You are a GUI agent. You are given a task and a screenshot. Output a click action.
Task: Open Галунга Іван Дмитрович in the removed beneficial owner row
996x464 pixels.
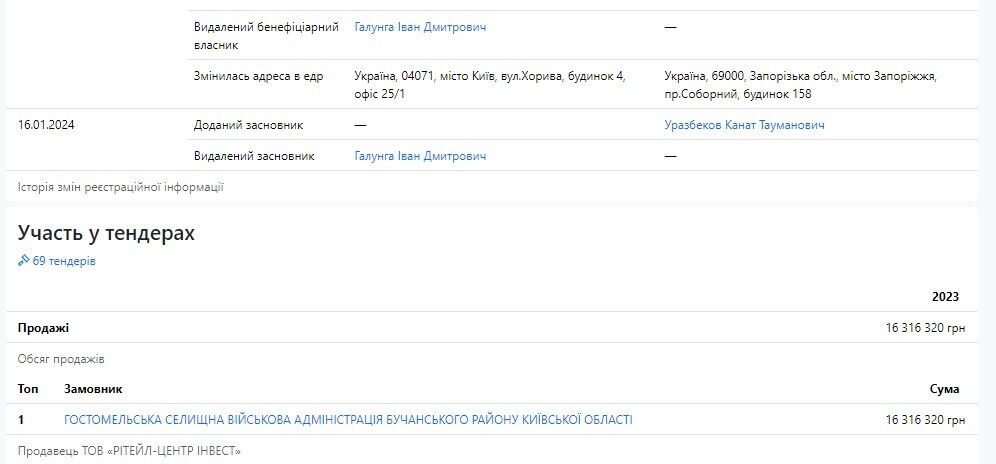(420, 27)
